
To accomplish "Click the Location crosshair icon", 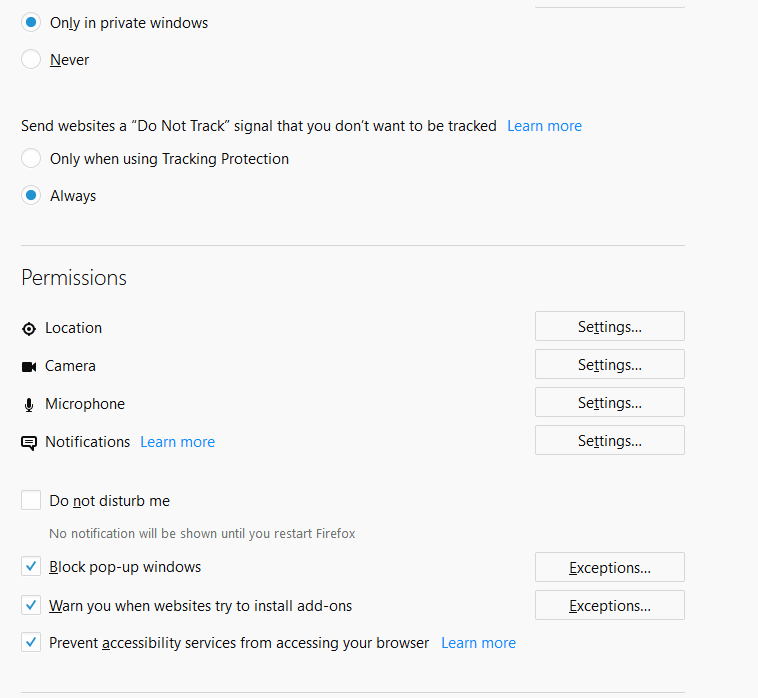I will click(x=29, y=329).
